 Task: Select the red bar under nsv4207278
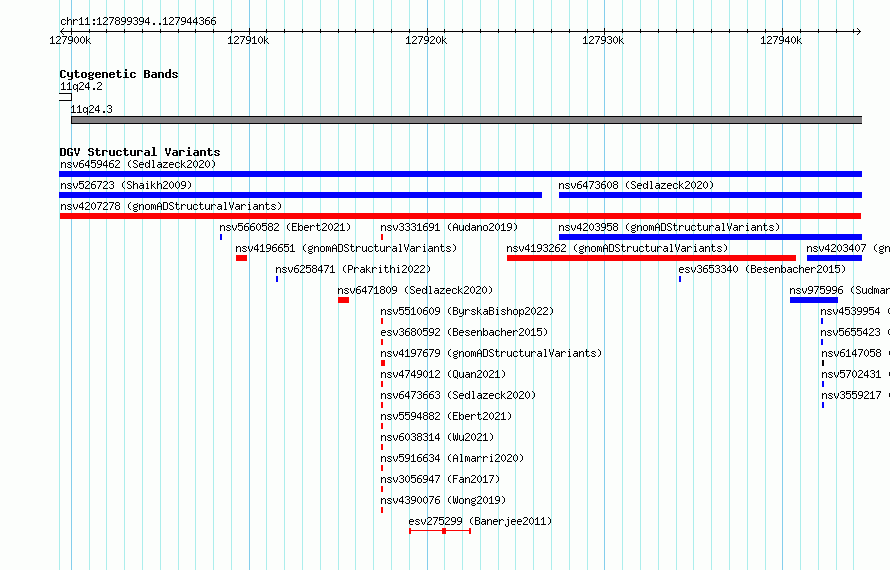(460, 216)
